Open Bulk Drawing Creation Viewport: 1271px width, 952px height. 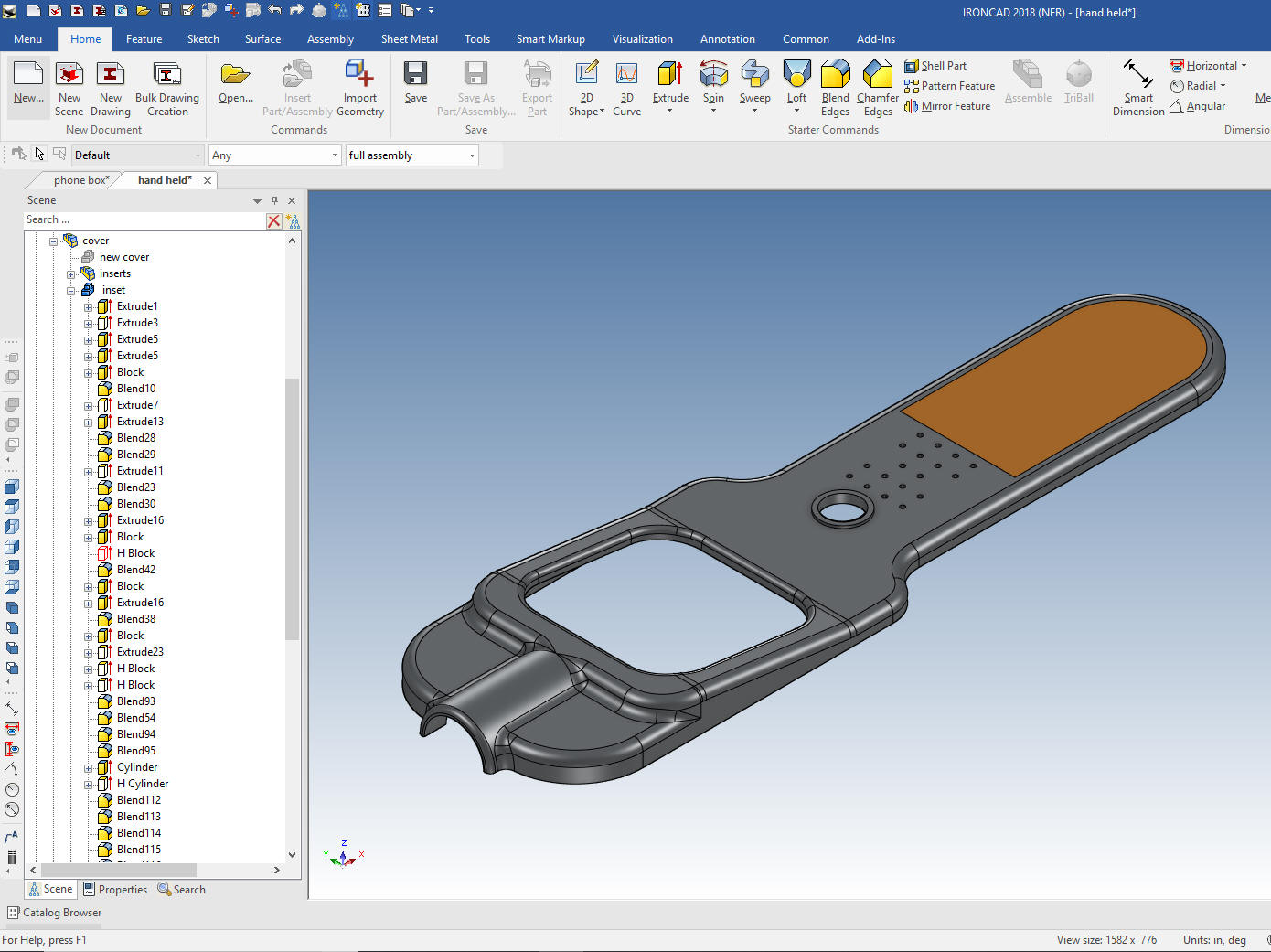pyautogui.click(x=167, y=90)
